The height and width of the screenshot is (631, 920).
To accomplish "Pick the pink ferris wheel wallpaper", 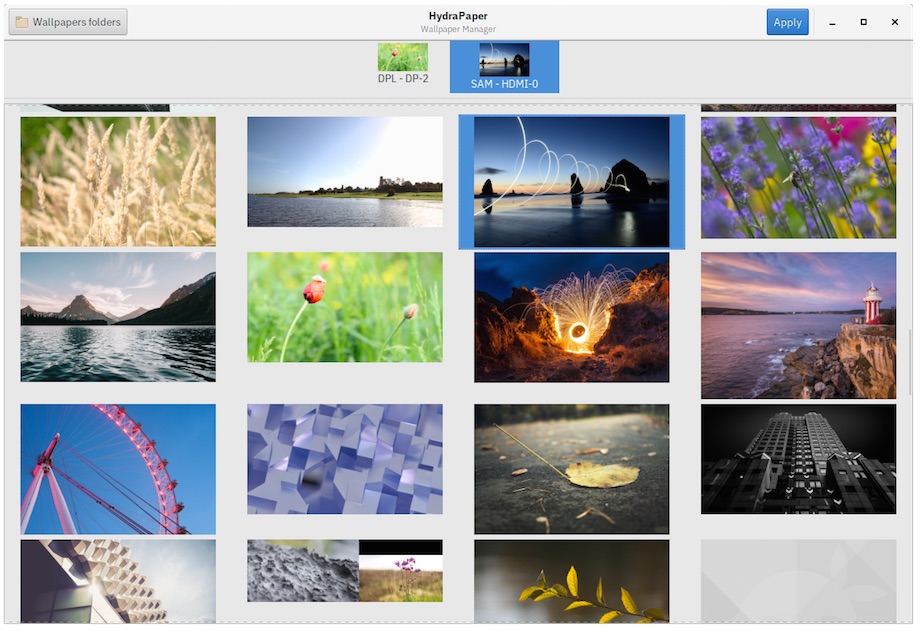I will (118, 469).
